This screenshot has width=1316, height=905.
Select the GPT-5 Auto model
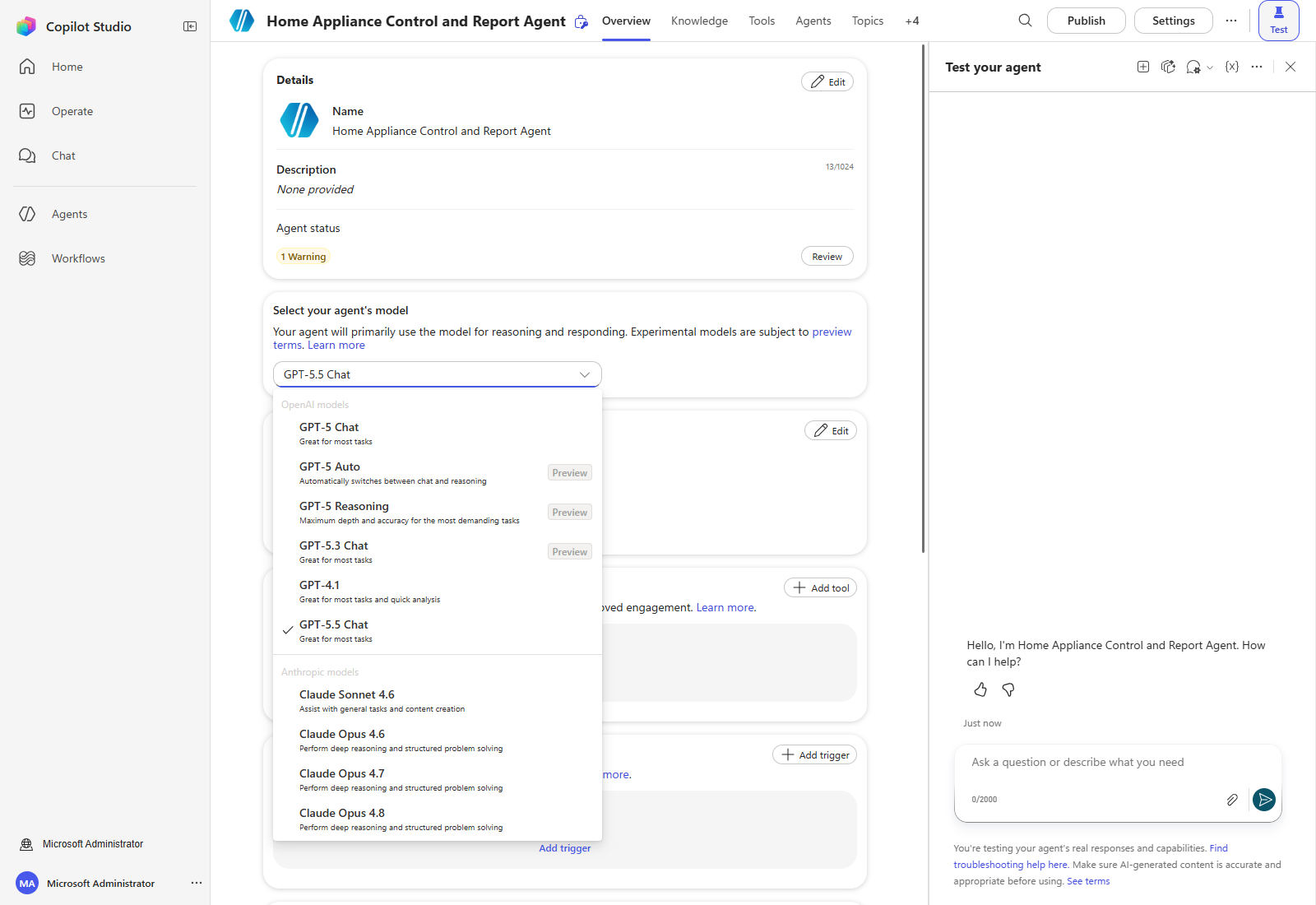click(438, 473)
